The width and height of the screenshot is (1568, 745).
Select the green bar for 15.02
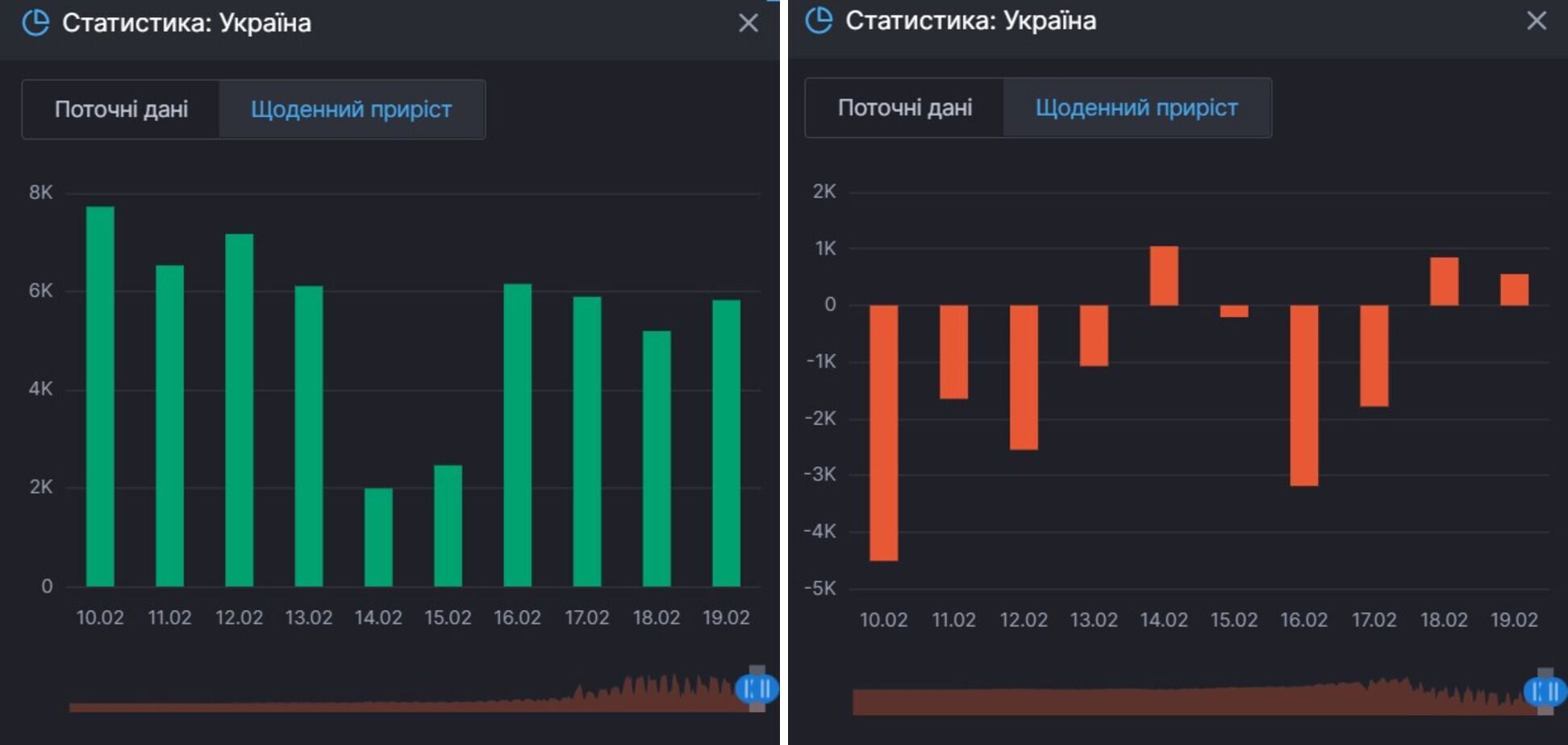point(448,526)
